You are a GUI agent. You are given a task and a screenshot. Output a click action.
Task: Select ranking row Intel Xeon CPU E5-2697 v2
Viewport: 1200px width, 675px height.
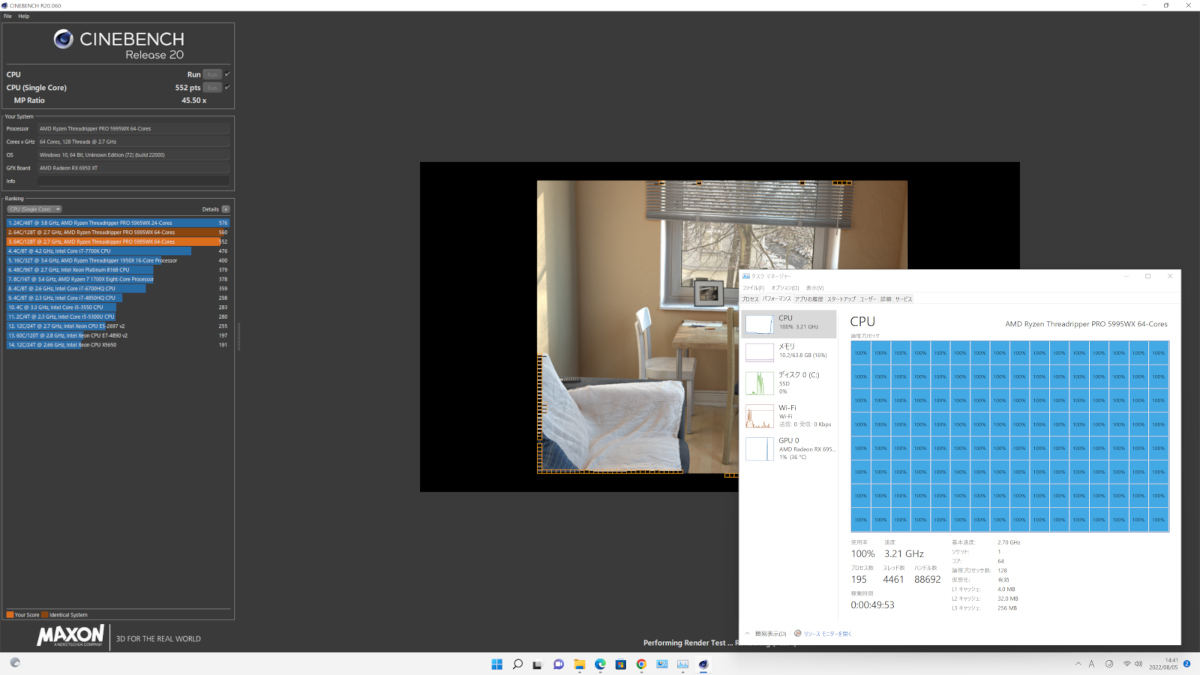pos(118,326)
